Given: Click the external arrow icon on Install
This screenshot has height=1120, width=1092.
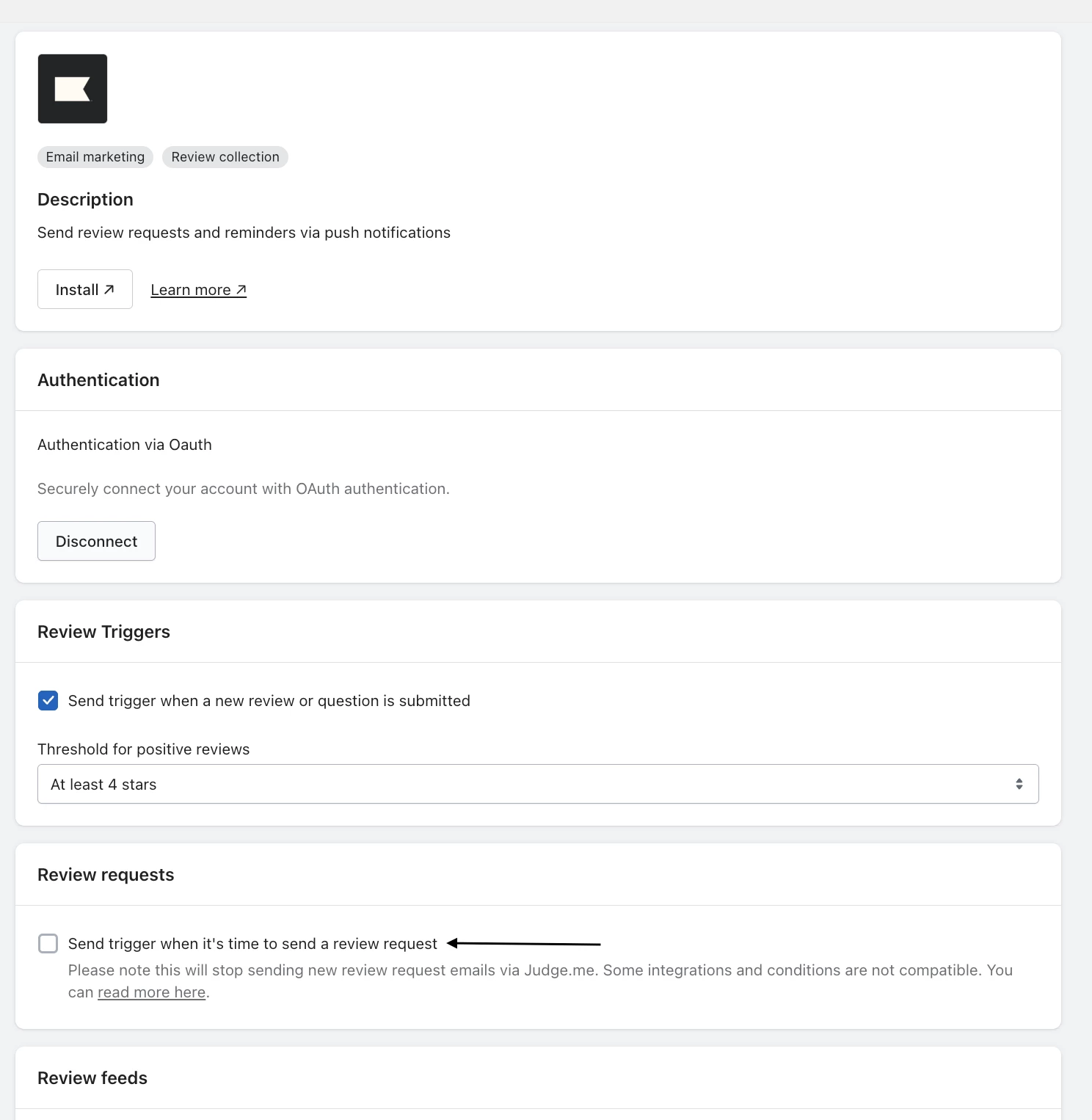Looking at the screenshot, I should click(109, 289).
